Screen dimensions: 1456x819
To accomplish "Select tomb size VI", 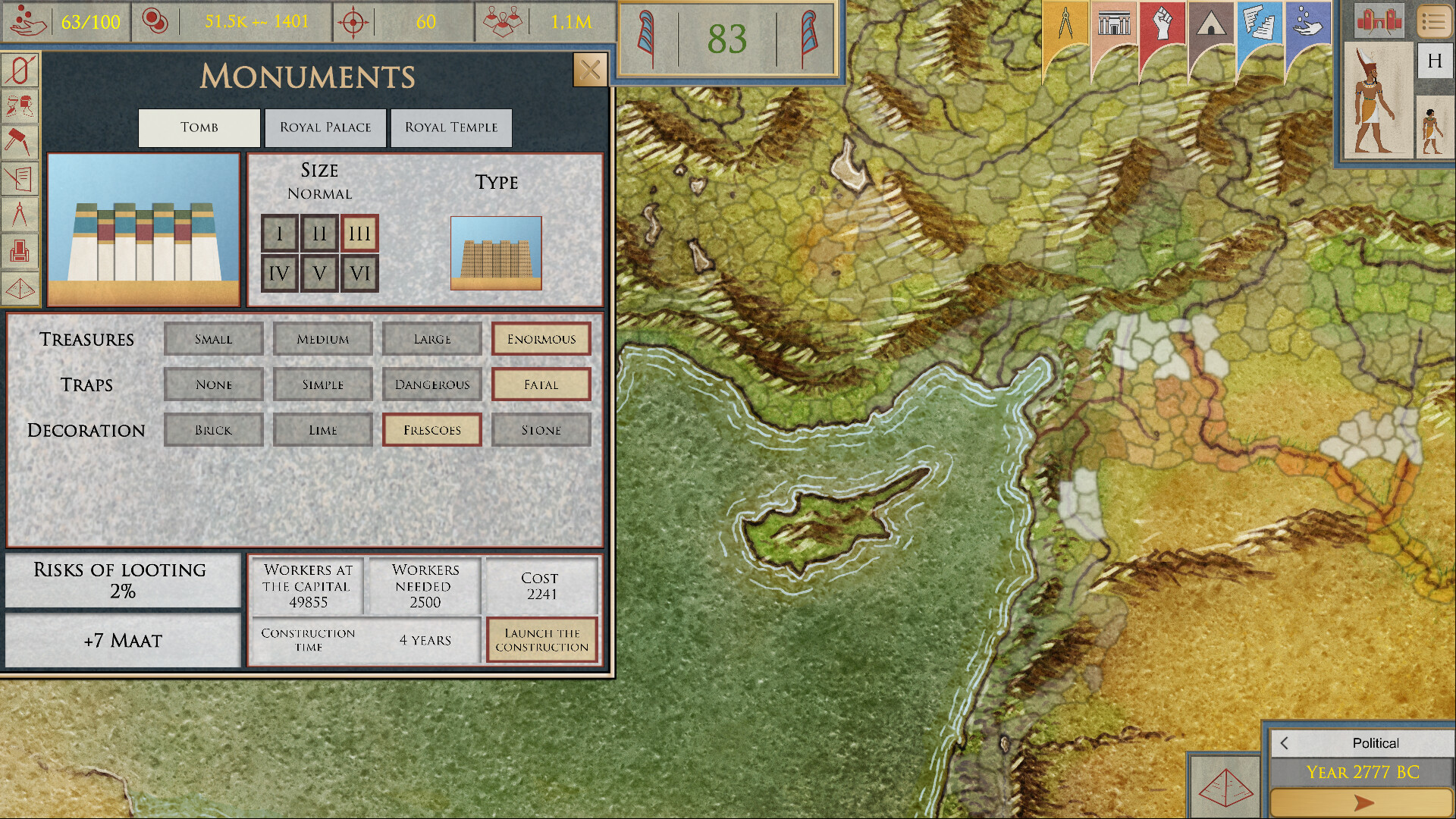I will [359, 272].
